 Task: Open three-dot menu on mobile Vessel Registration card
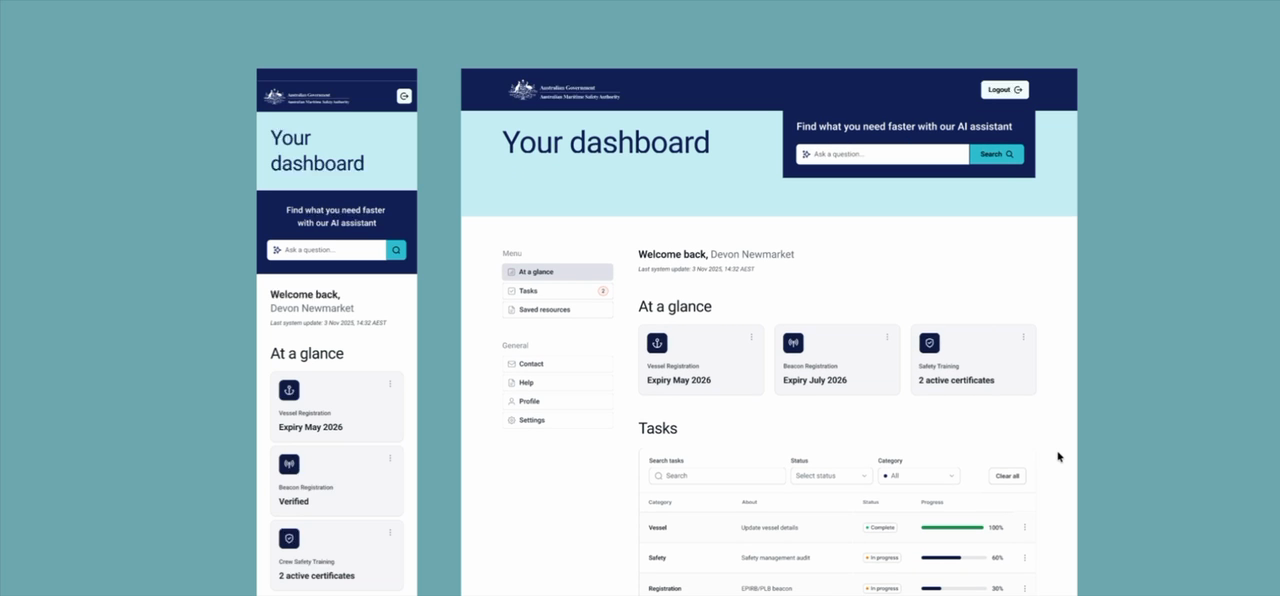pos(390,383)
